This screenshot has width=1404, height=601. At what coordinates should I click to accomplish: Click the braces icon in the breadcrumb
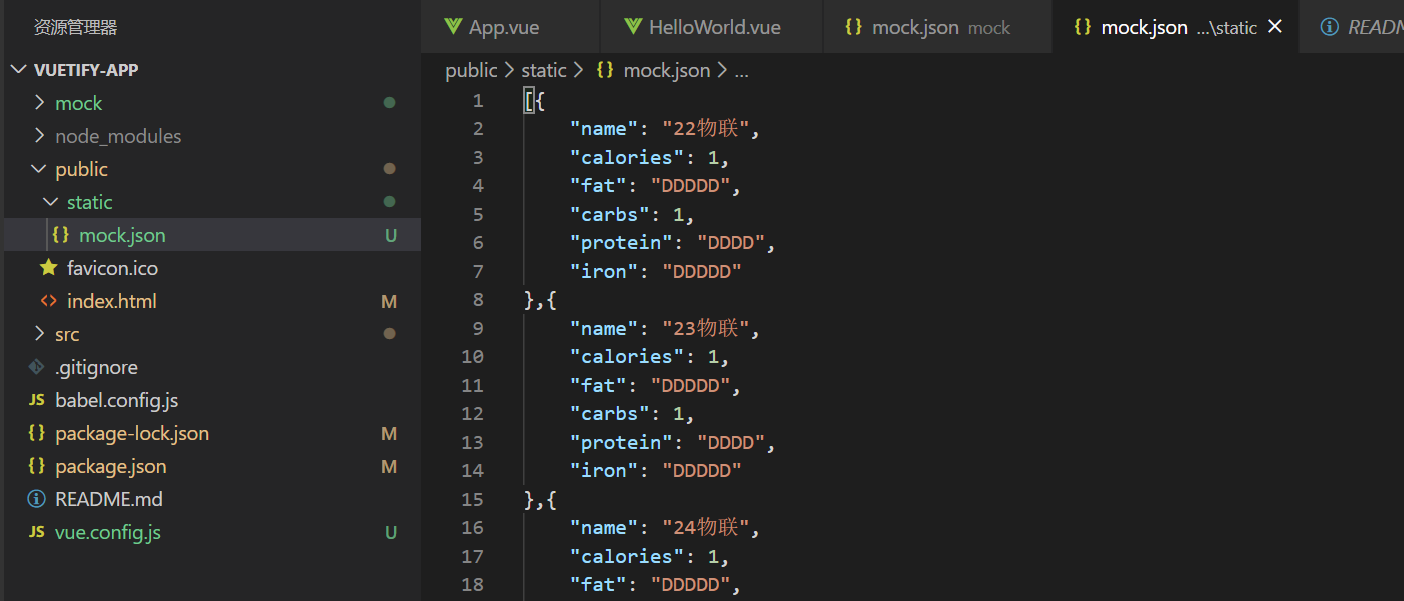pos(605,70)
